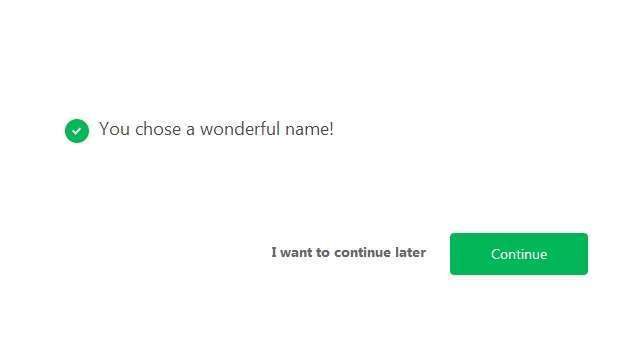The image size is (633, 361).
Task: Confirm the chosen name using Continue
Action: [x=519, y=254]
